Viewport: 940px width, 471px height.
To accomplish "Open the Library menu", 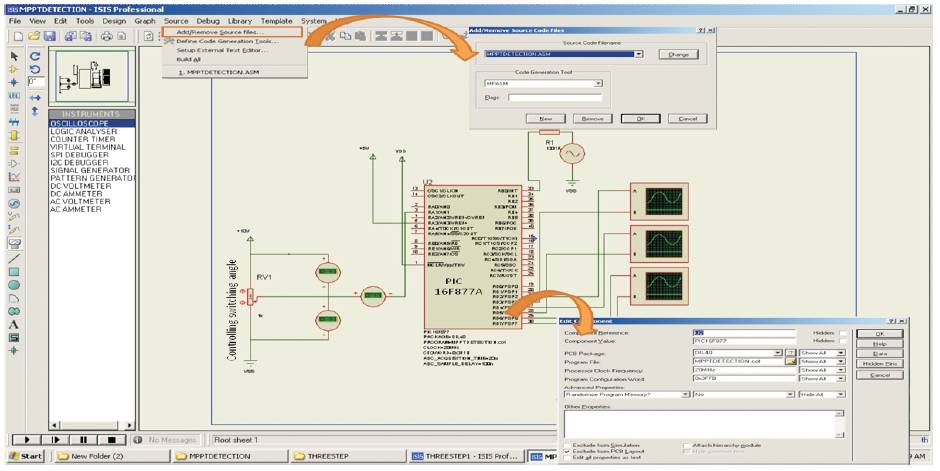I will [240, 21].
